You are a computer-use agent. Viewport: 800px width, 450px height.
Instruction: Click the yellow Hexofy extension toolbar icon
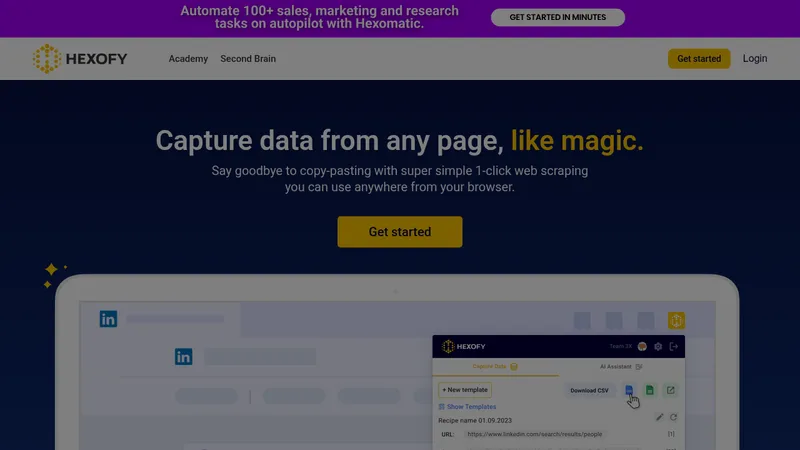pos(677,320)
